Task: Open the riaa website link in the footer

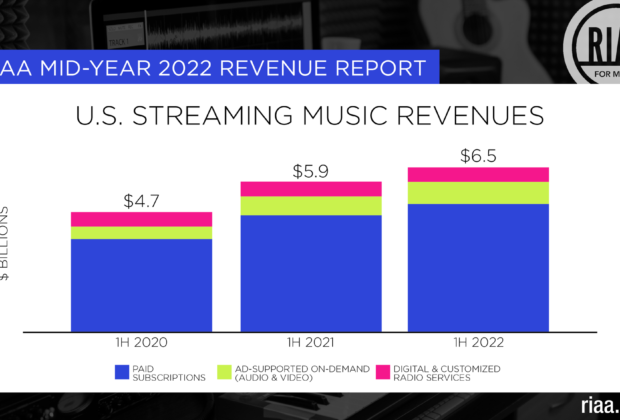Action: pyautogui.click(x=600, y=406)
